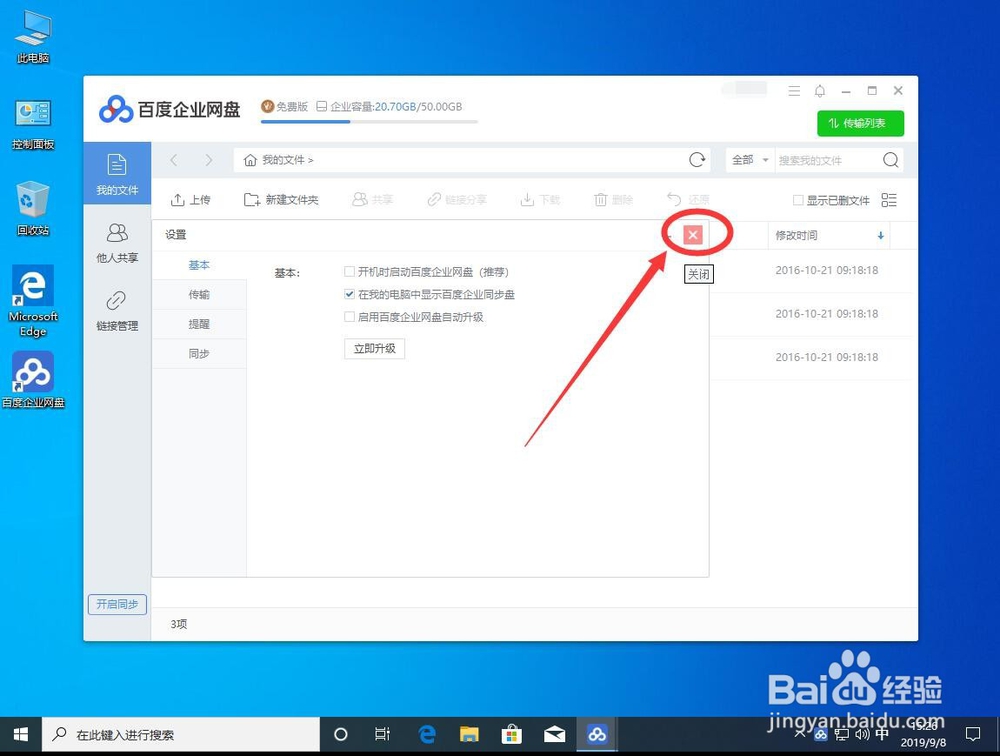The image size is (1000, 756).
Task: Click the 下载 download toolbar item
Action: point(540,200)
